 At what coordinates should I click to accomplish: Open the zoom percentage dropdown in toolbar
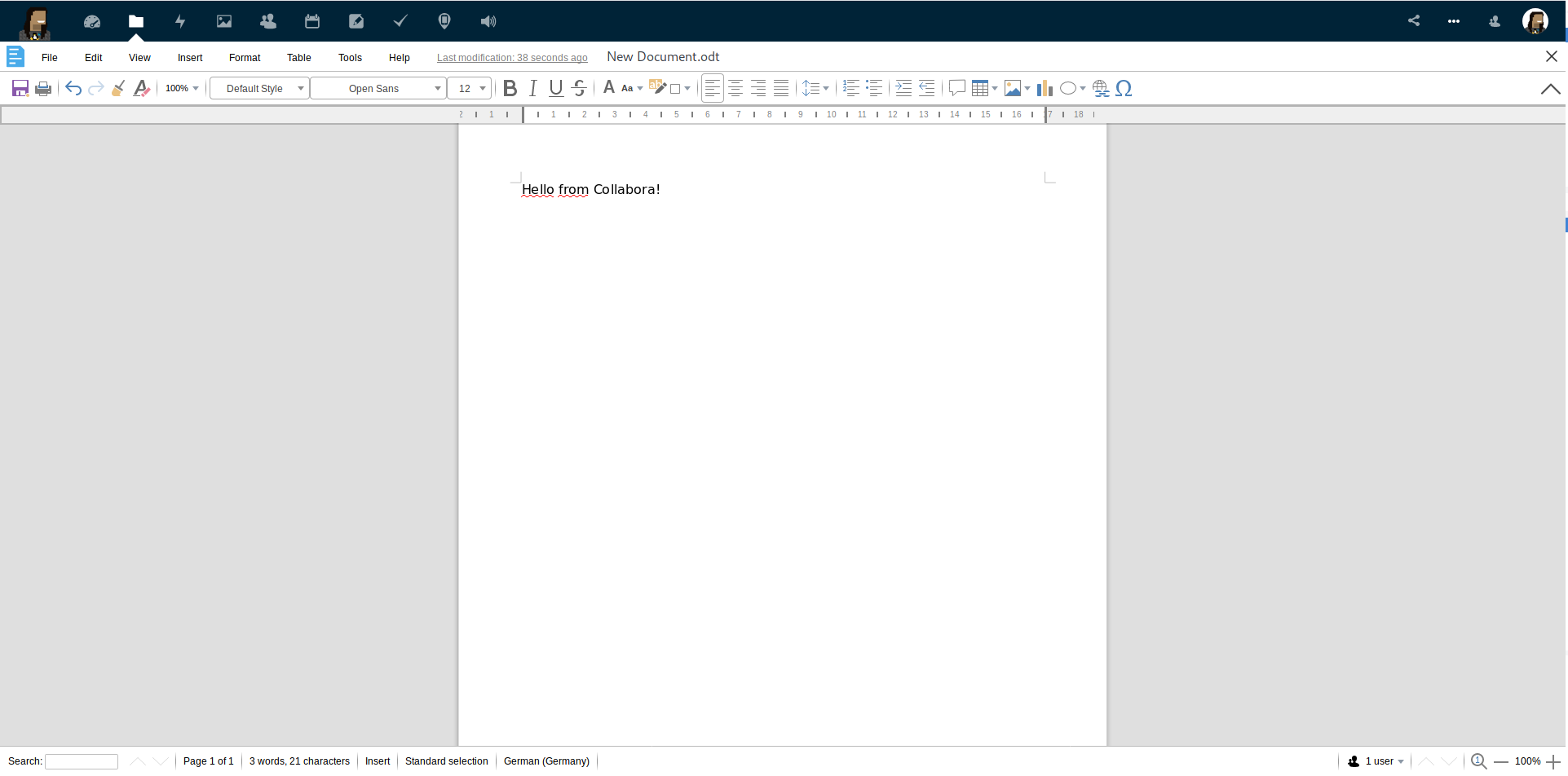point(182,88)
